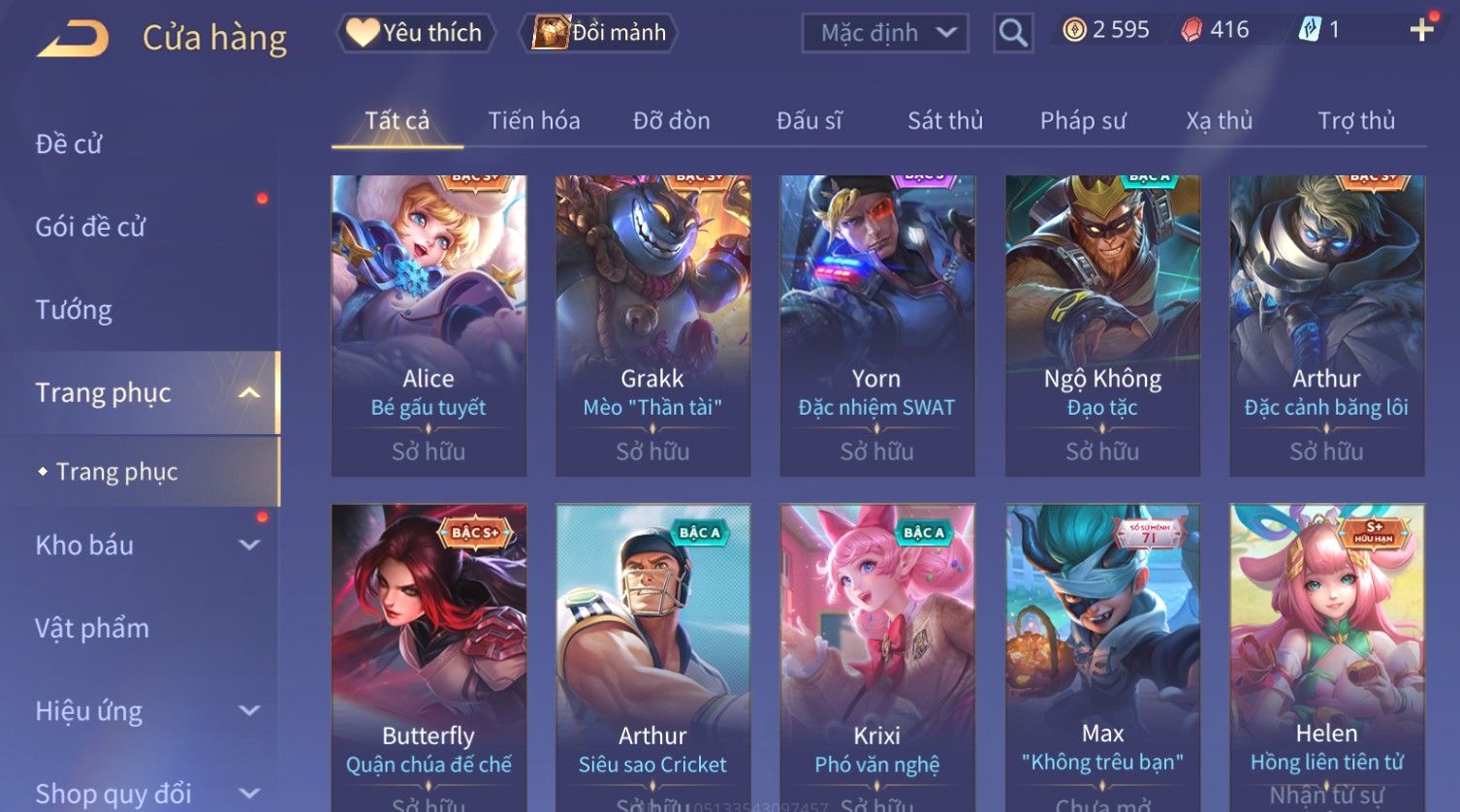Tap the gold coin currency icon
Image resolution: width=1460 pixels, height=812 pixels.
(x=1074, y=30)
